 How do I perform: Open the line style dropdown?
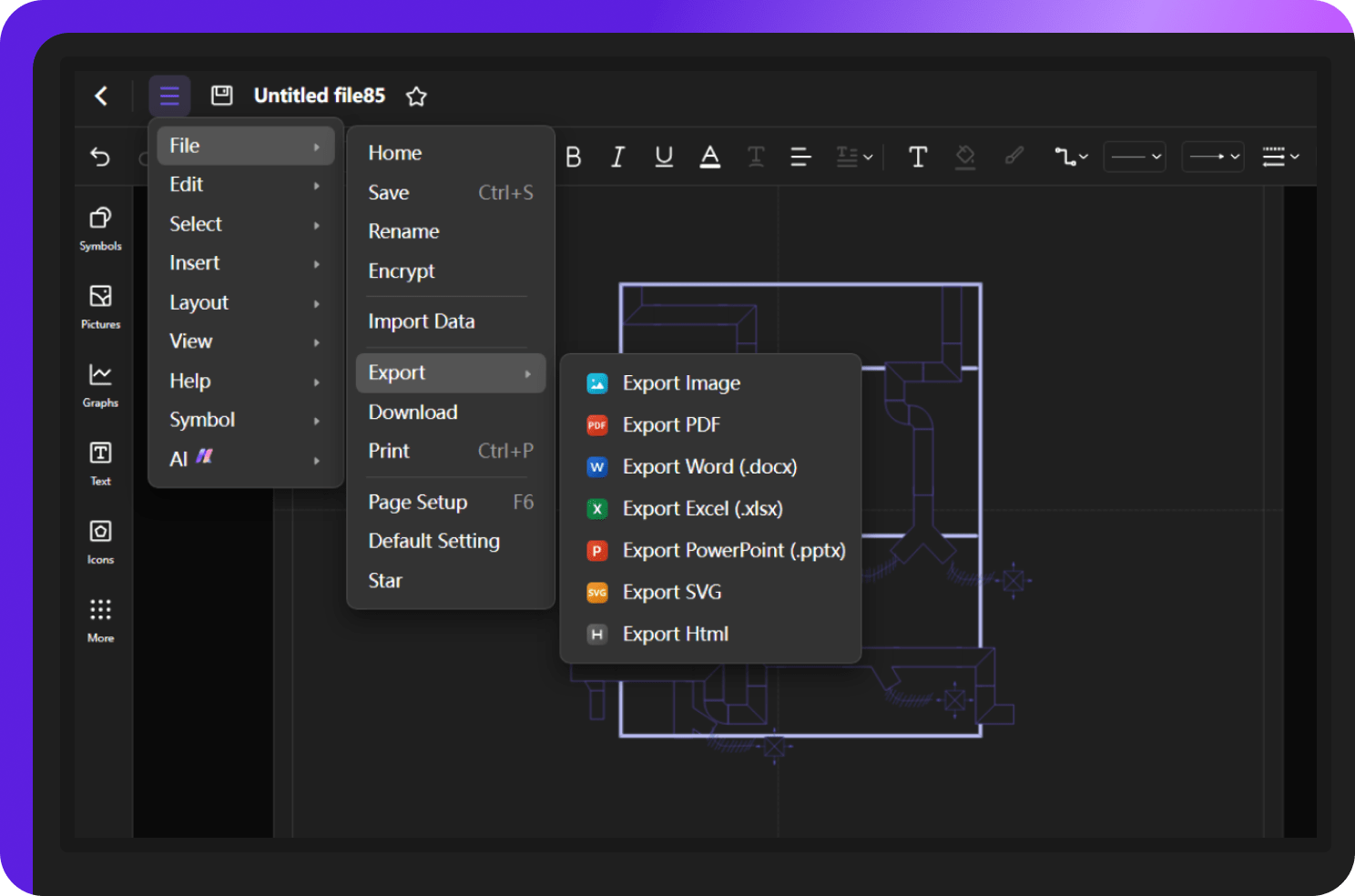point(1134,156)
